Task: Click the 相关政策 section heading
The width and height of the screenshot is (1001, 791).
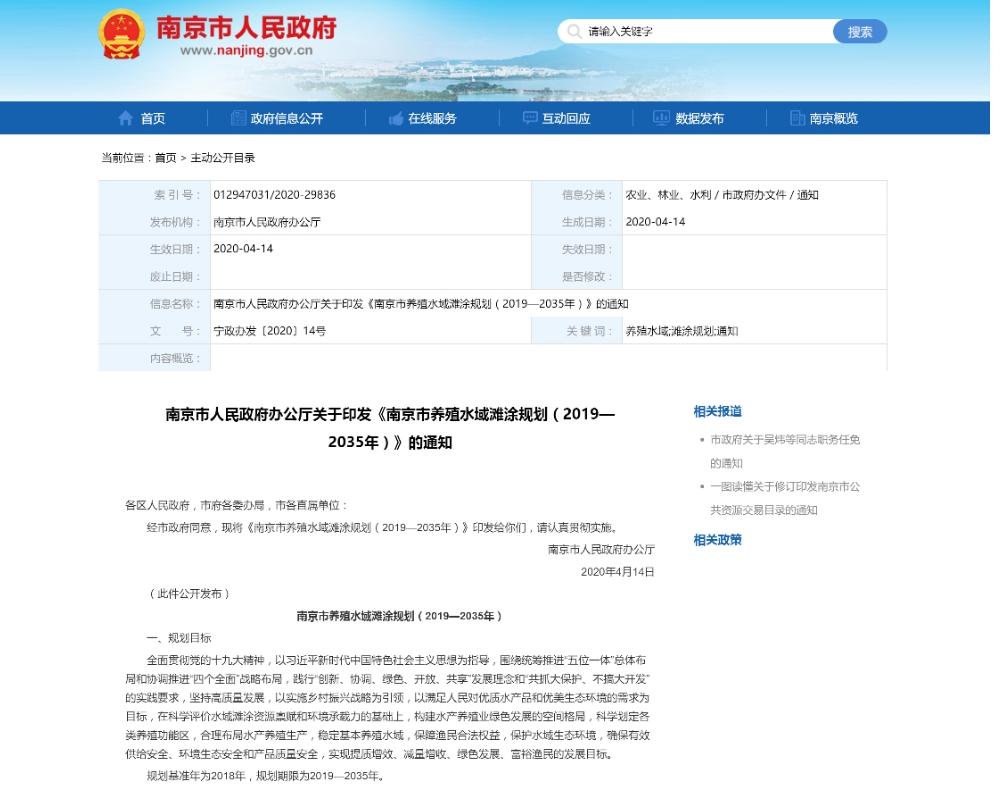Action: 718,539
